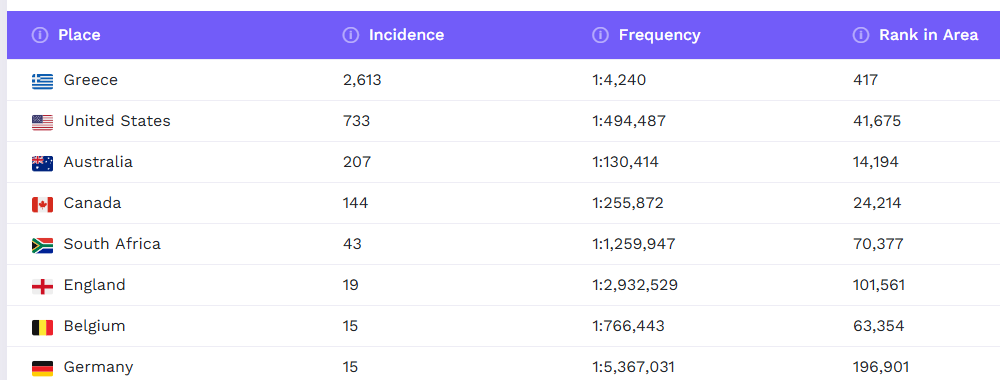Click the Greece flag icon
The width and height of the screenshot is (1000, 380).
(x=43, y=81)
